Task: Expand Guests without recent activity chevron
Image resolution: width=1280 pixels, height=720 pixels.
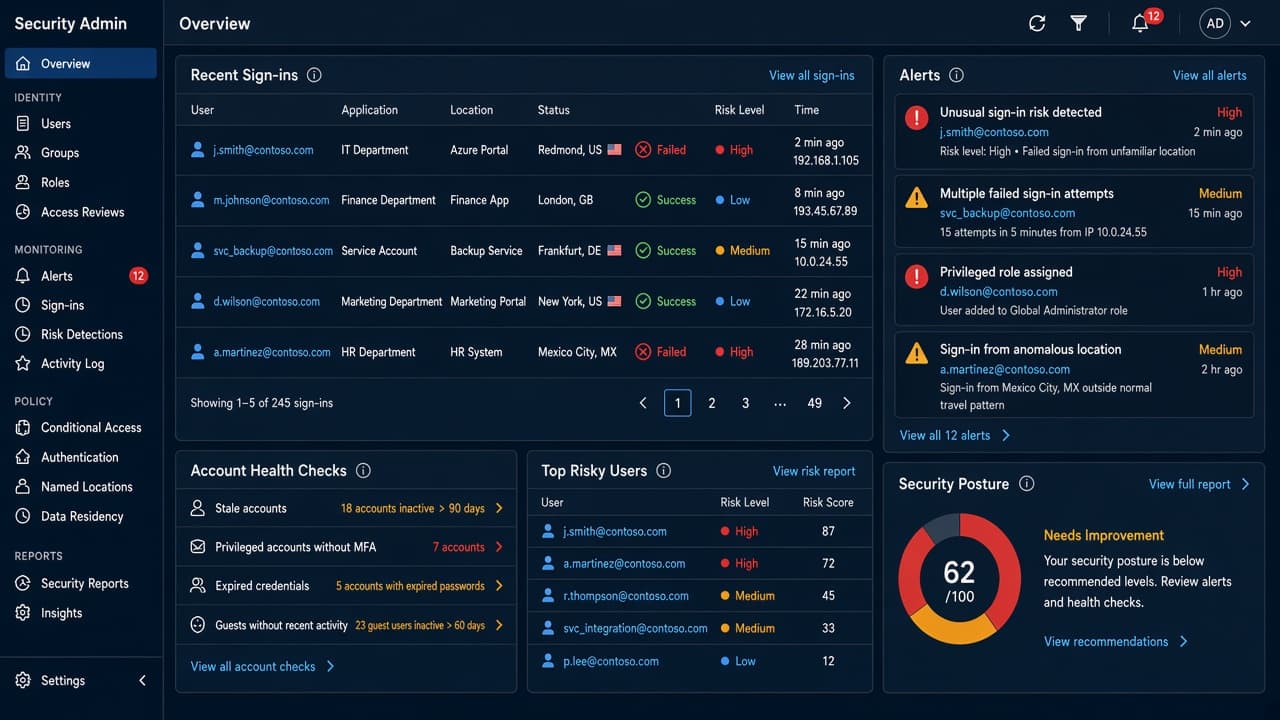Action: coord(499,625)
